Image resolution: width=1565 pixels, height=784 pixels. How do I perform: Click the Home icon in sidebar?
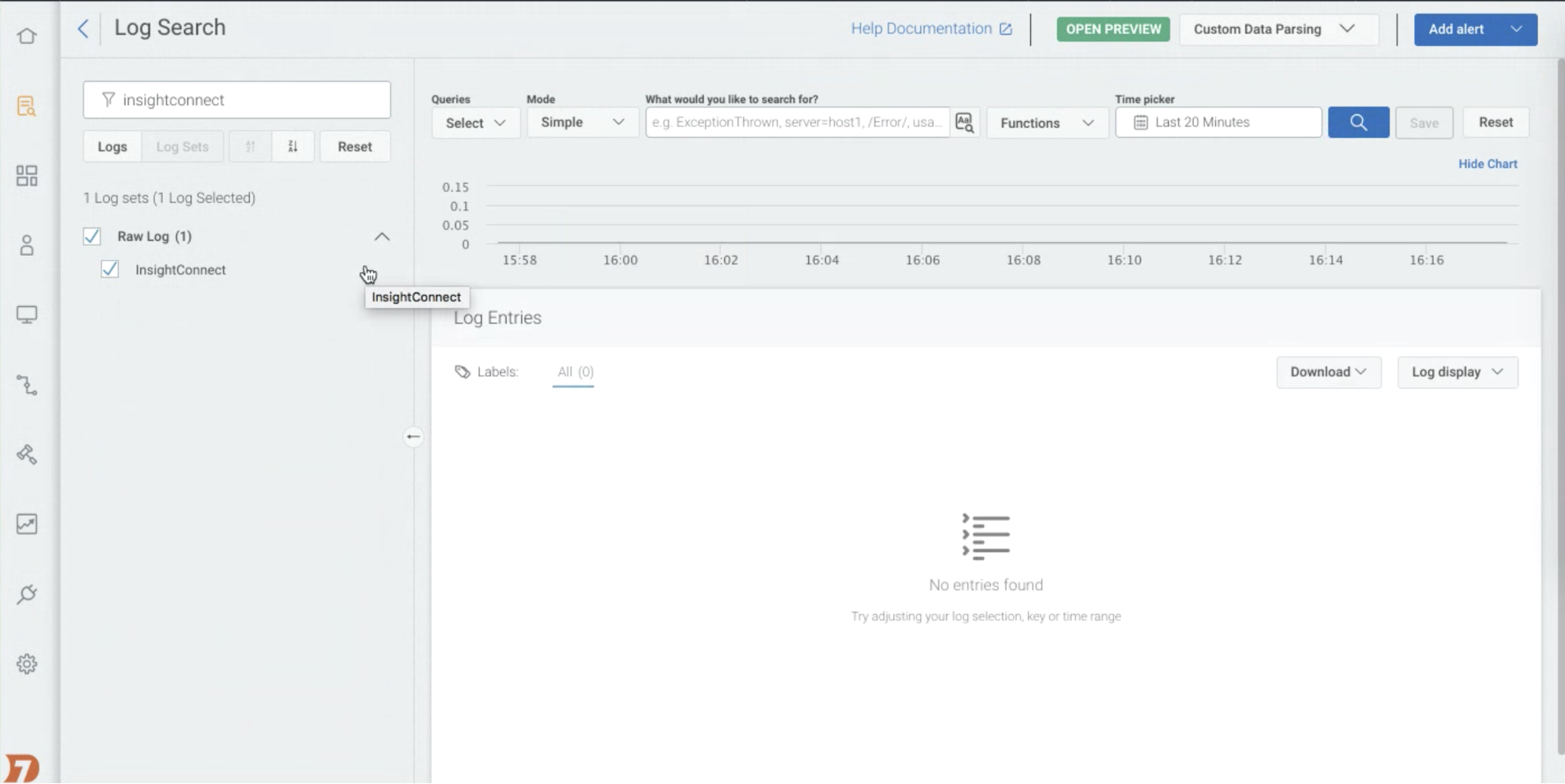tap(27, 36)
